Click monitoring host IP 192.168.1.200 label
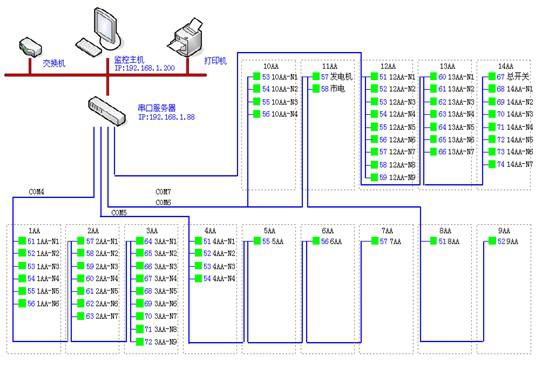The image size is (541, 365). 145,68
